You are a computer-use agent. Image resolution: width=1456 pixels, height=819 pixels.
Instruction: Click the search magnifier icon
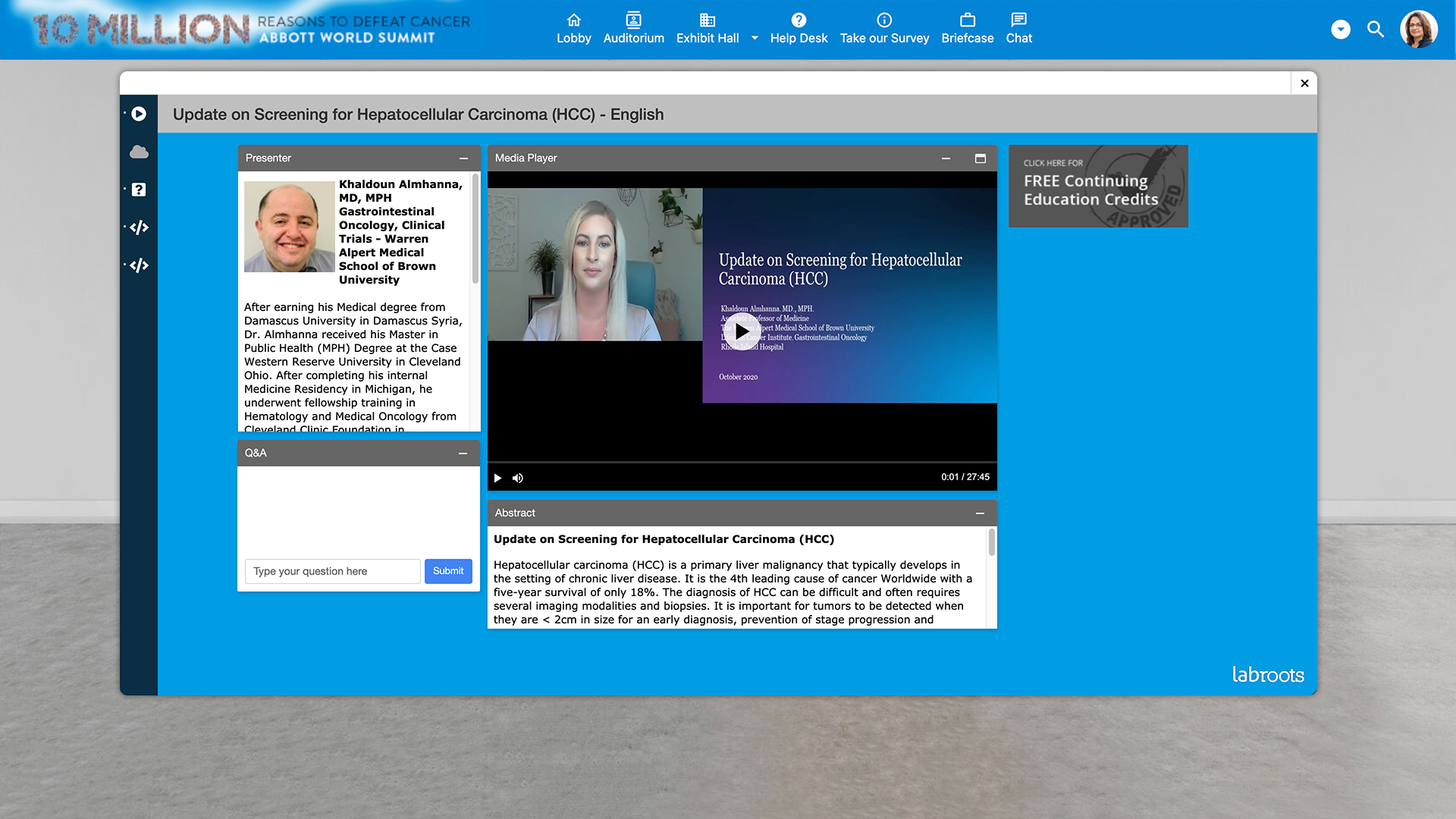pyautogui.click(x=1376, y=30)
